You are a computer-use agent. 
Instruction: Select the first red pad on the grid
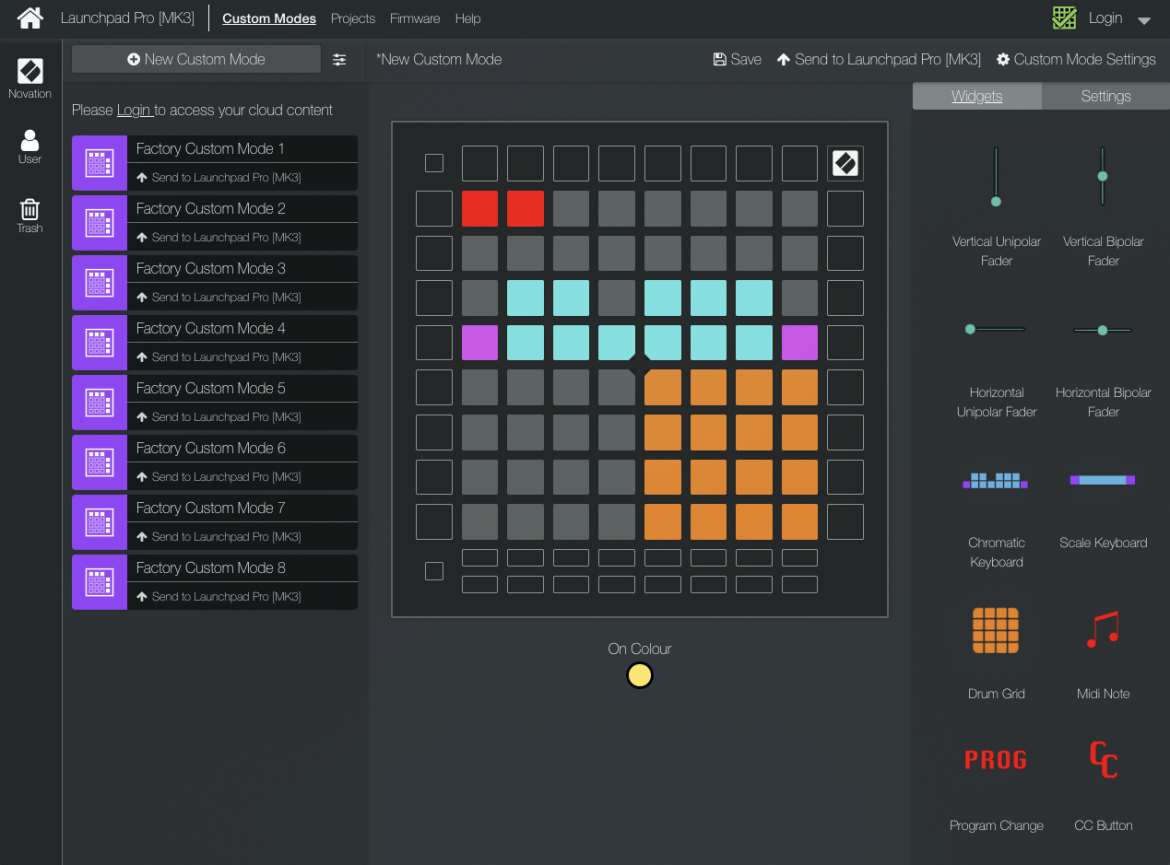coord(480,208)
